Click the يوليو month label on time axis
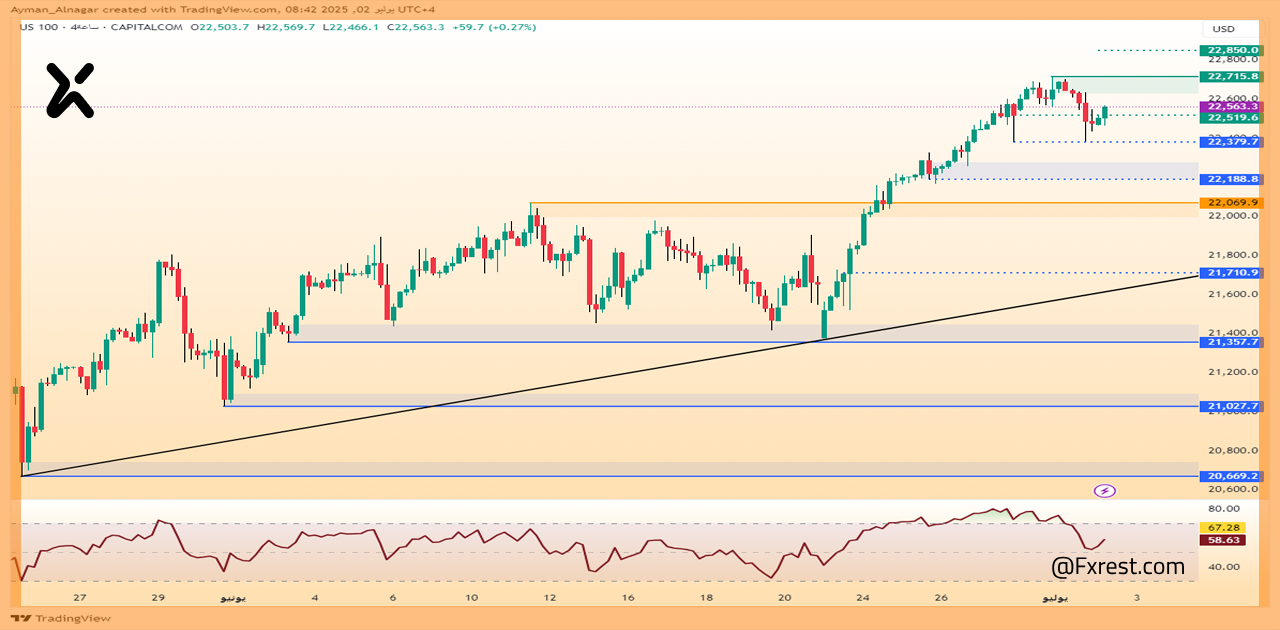 (1055, 597)
